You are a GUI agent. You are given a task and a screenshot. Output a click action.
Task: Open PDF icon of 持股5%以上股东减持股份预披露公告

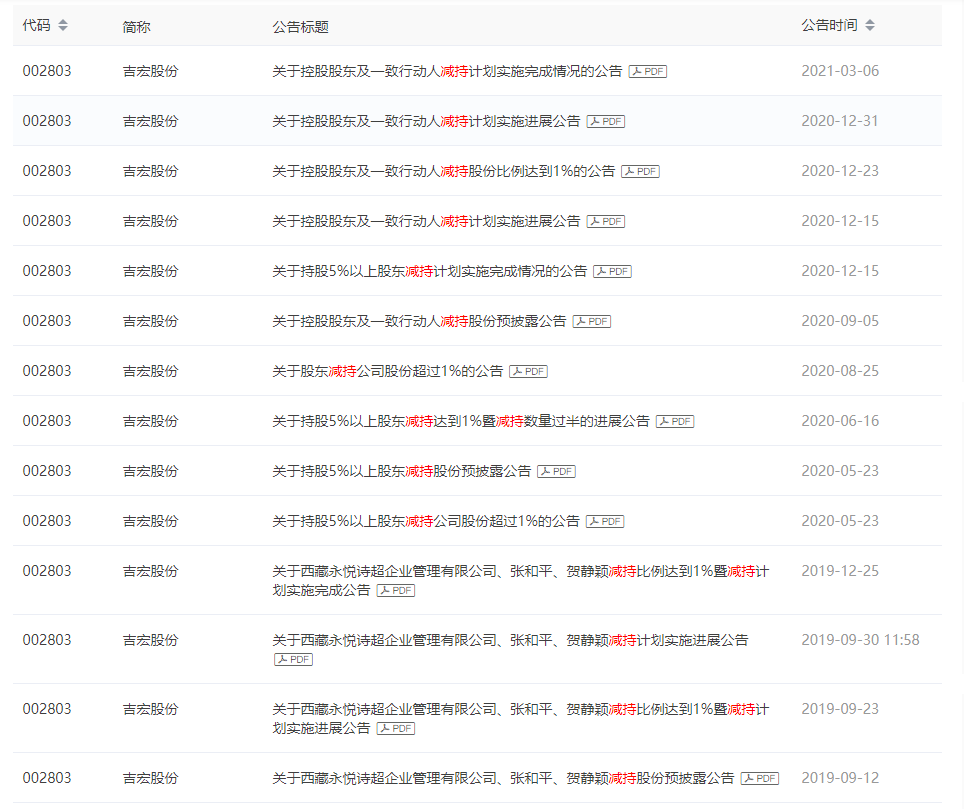click(x=557, y=472)
